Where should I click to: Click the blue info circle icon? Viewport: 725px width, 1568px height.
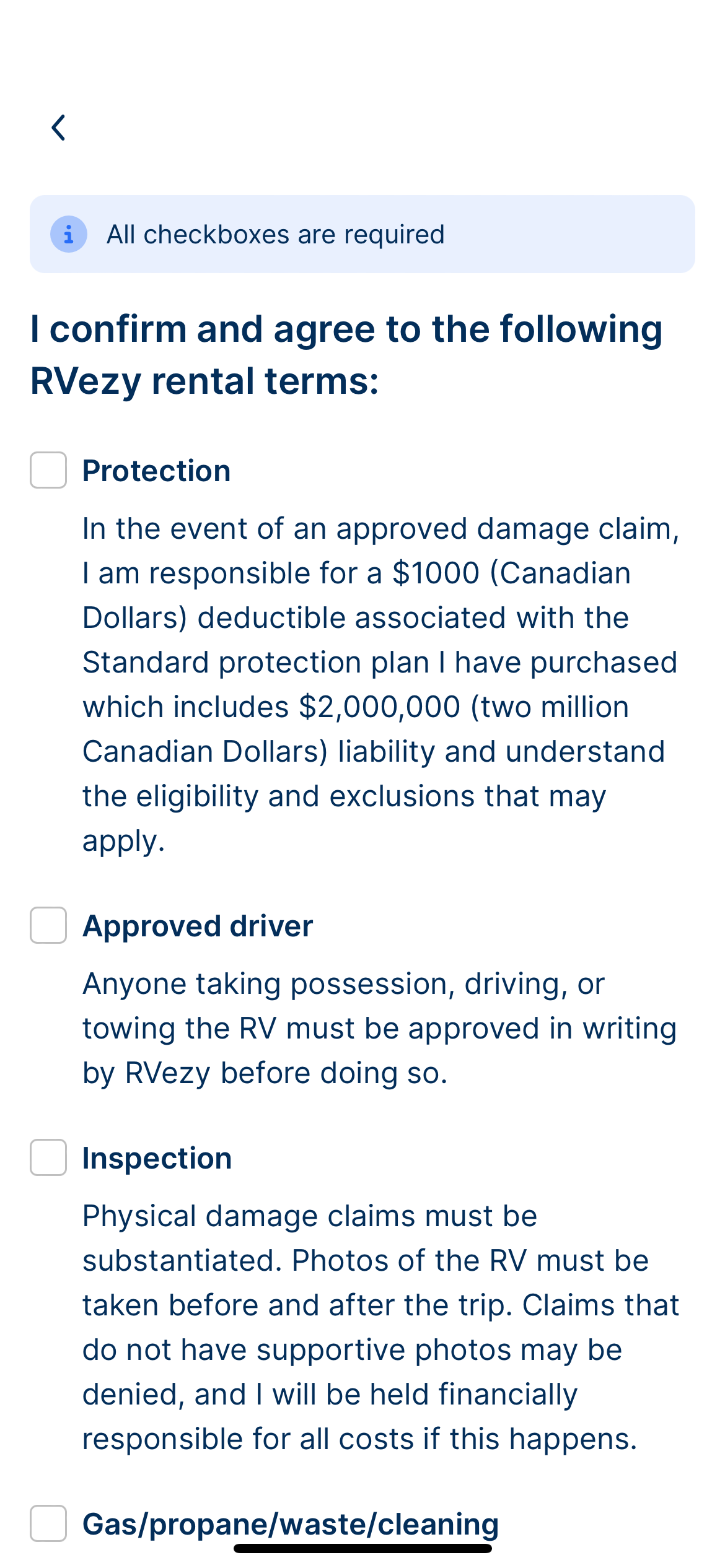pyautogui.click(x=68, y=234)
